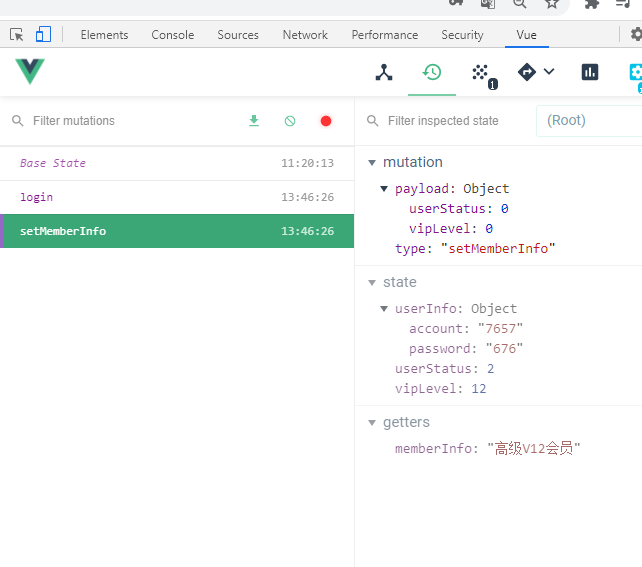
Task: Click the search icon beside Filter mutations
Action: [x=18, y=121]
